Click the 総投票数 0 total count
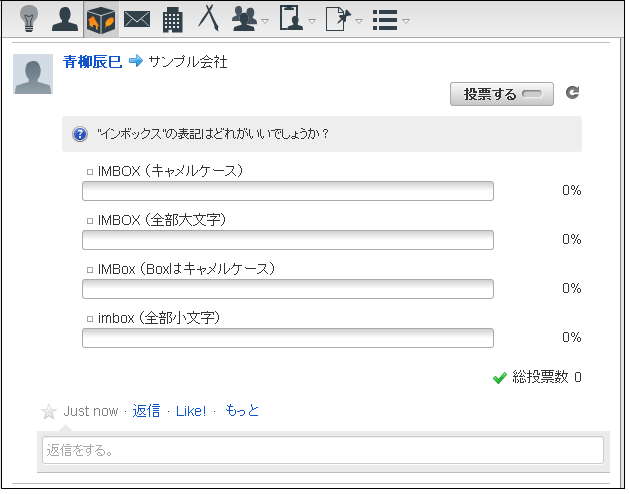The height and width of the screenshot is (494, 630). [x=546, y=377]
